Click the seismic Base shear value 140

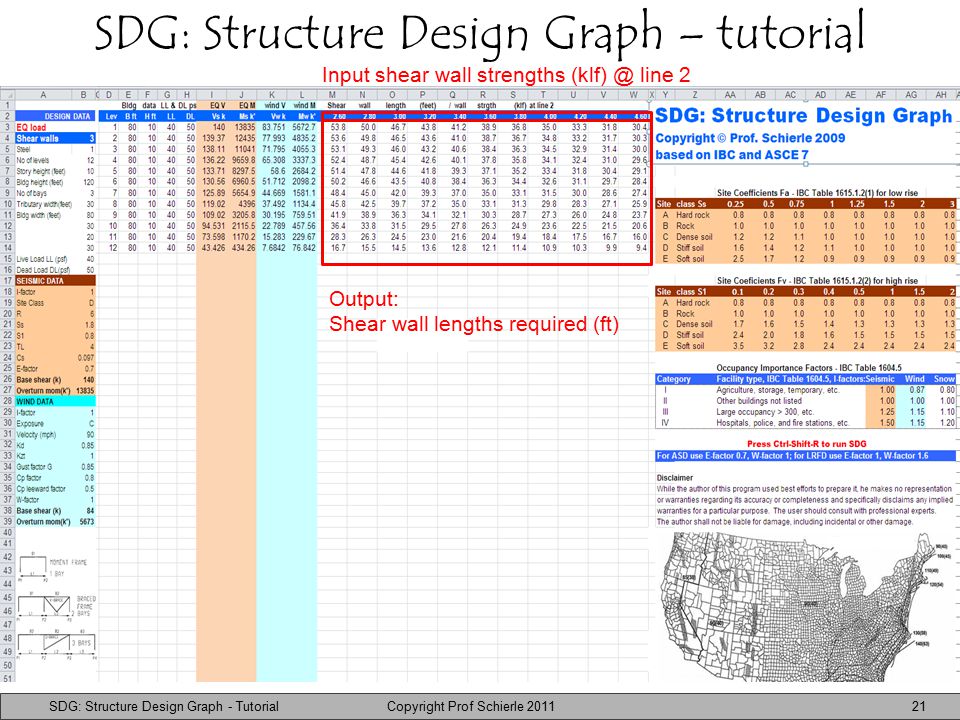[x=89, y=380]
